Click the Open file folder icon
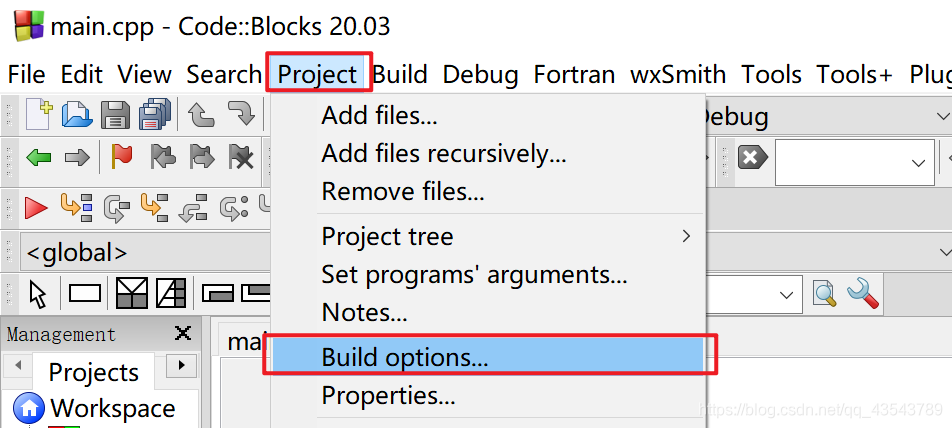This screenshot has height=428, width=952. click(x=77, y=114)
